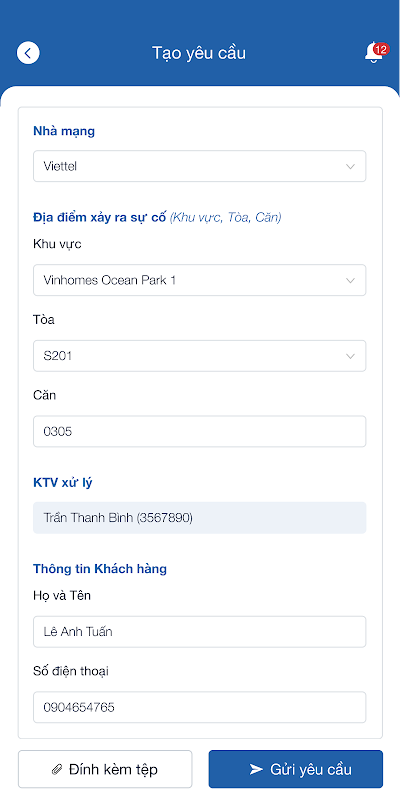
Task: Click the Số điện thoại phone field
Action: (x=199, y=707)
